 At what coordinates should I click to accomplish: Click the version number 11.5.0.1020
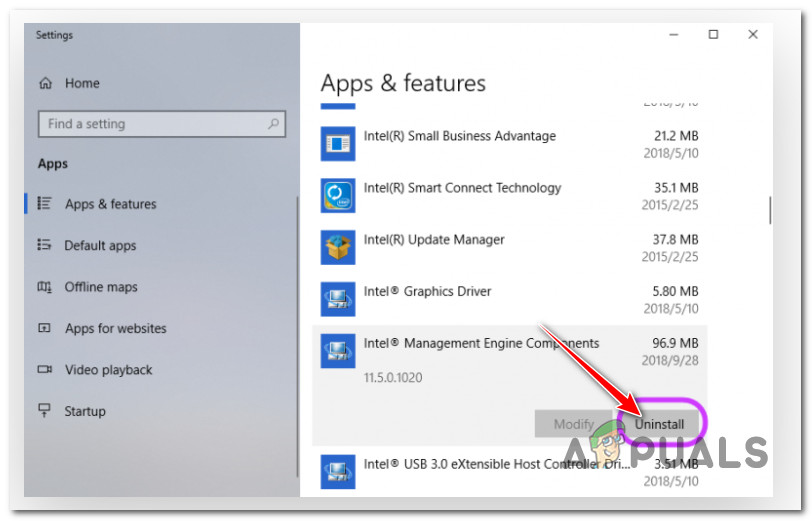(393, 378)
